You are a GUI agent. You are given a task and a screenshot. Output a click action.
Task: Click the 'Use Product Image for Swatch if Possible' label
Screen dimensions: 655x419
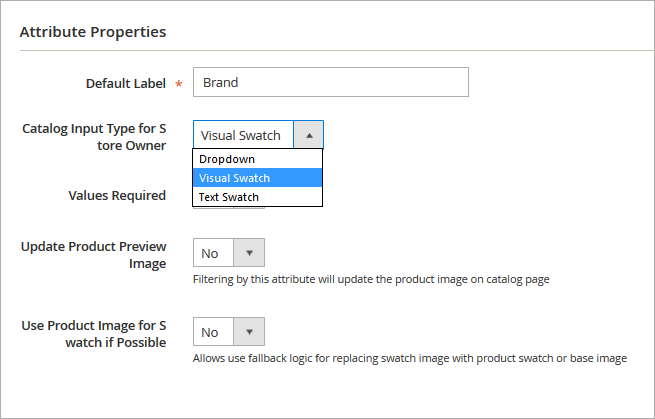coord(94,334)
